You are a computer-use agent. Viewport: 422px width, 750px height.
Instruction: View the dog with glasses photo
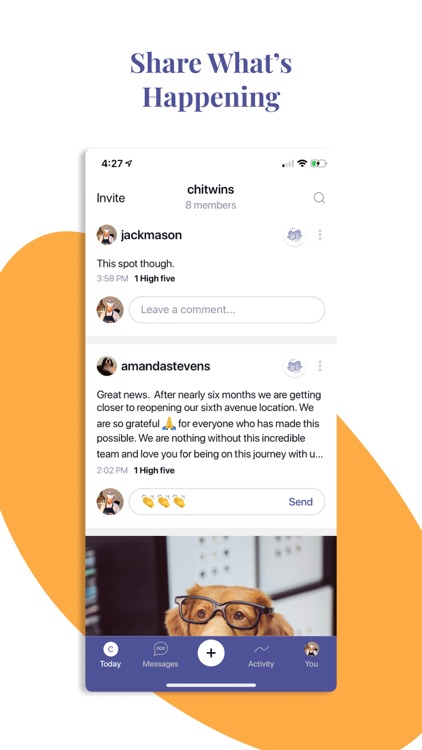[211, 586]
